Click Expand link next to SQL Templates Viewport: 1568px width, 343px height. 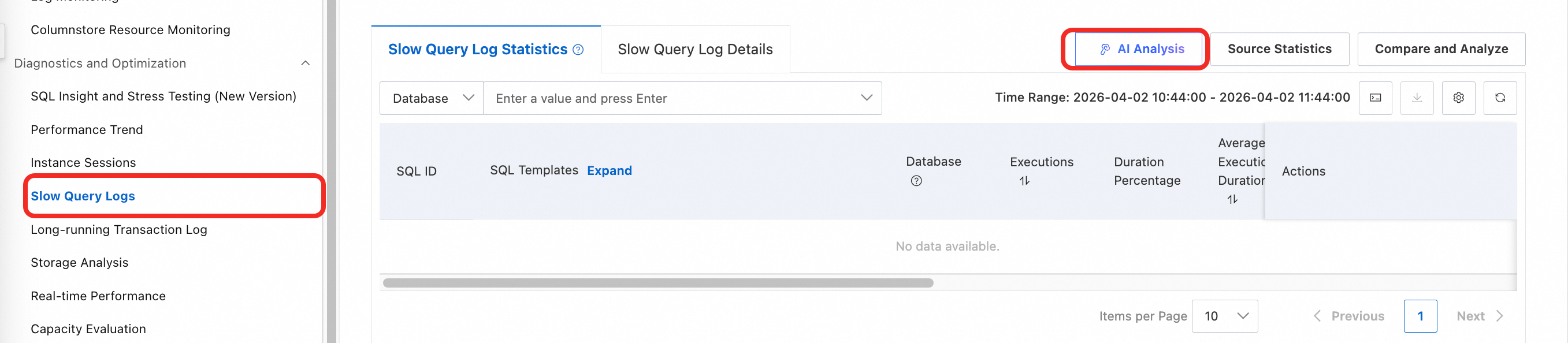pyautogui.click(x=609, y=171)
